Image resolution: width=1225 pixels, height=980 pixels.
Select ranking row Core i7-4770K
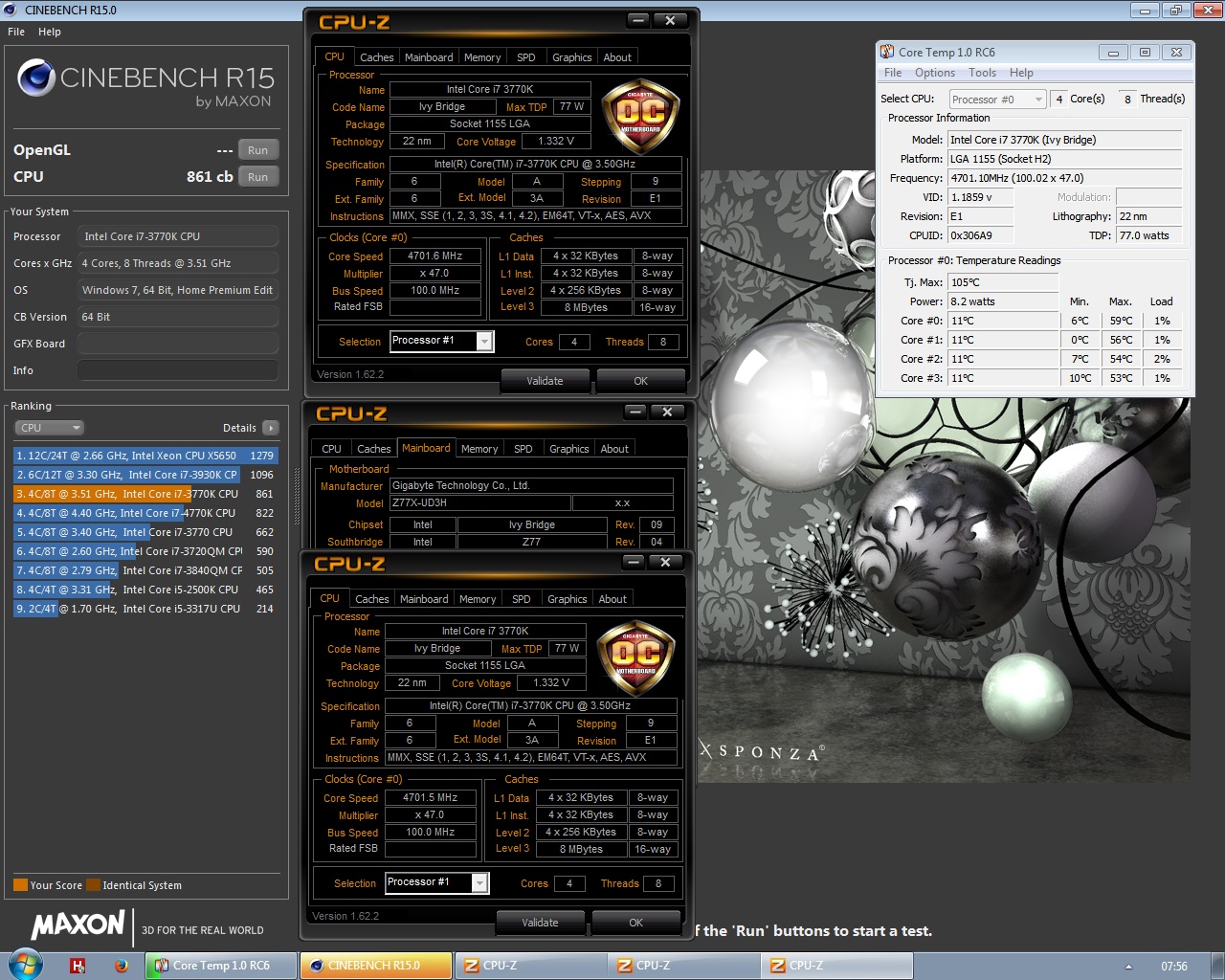145,513
